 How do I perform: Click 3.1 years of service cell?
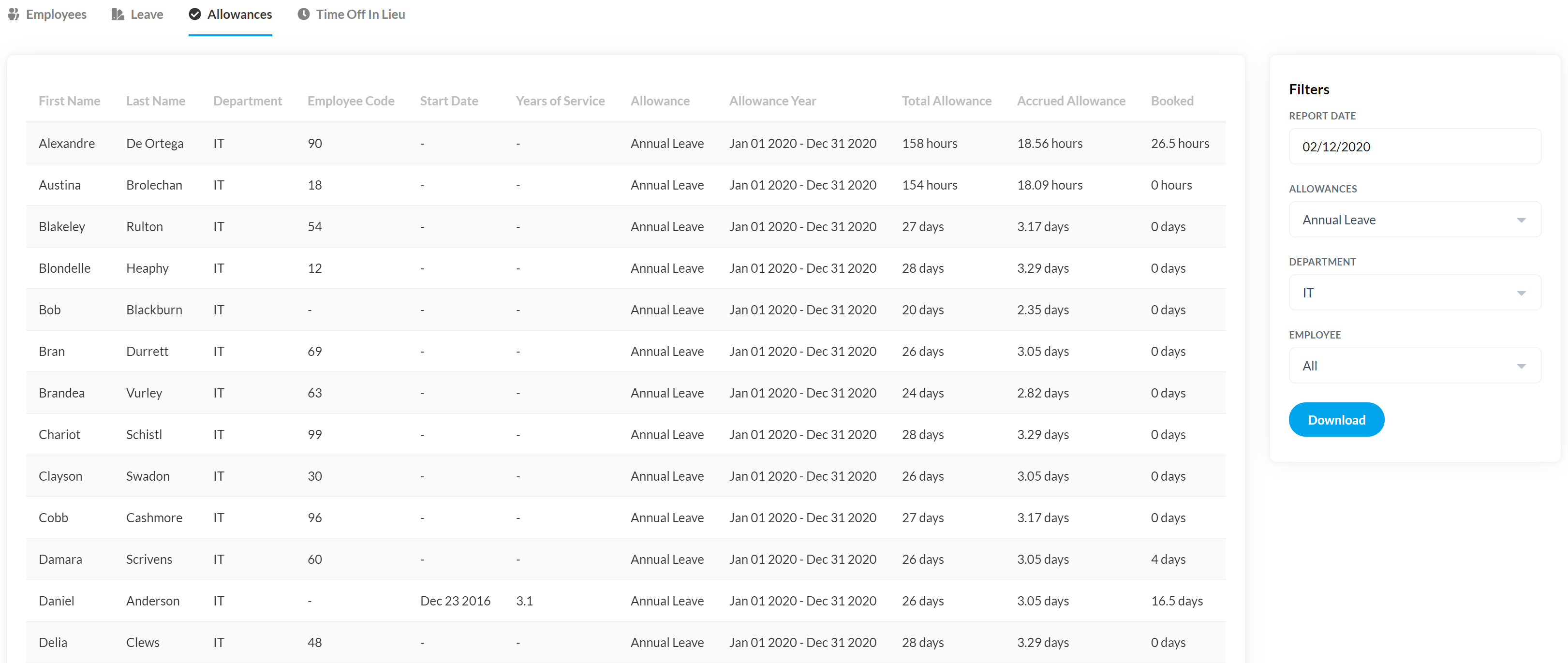click(x=525, y=602)
